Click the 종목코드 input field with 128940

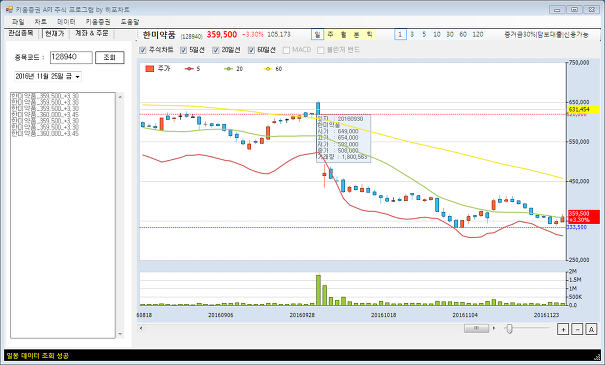click(x=71, y=57)
